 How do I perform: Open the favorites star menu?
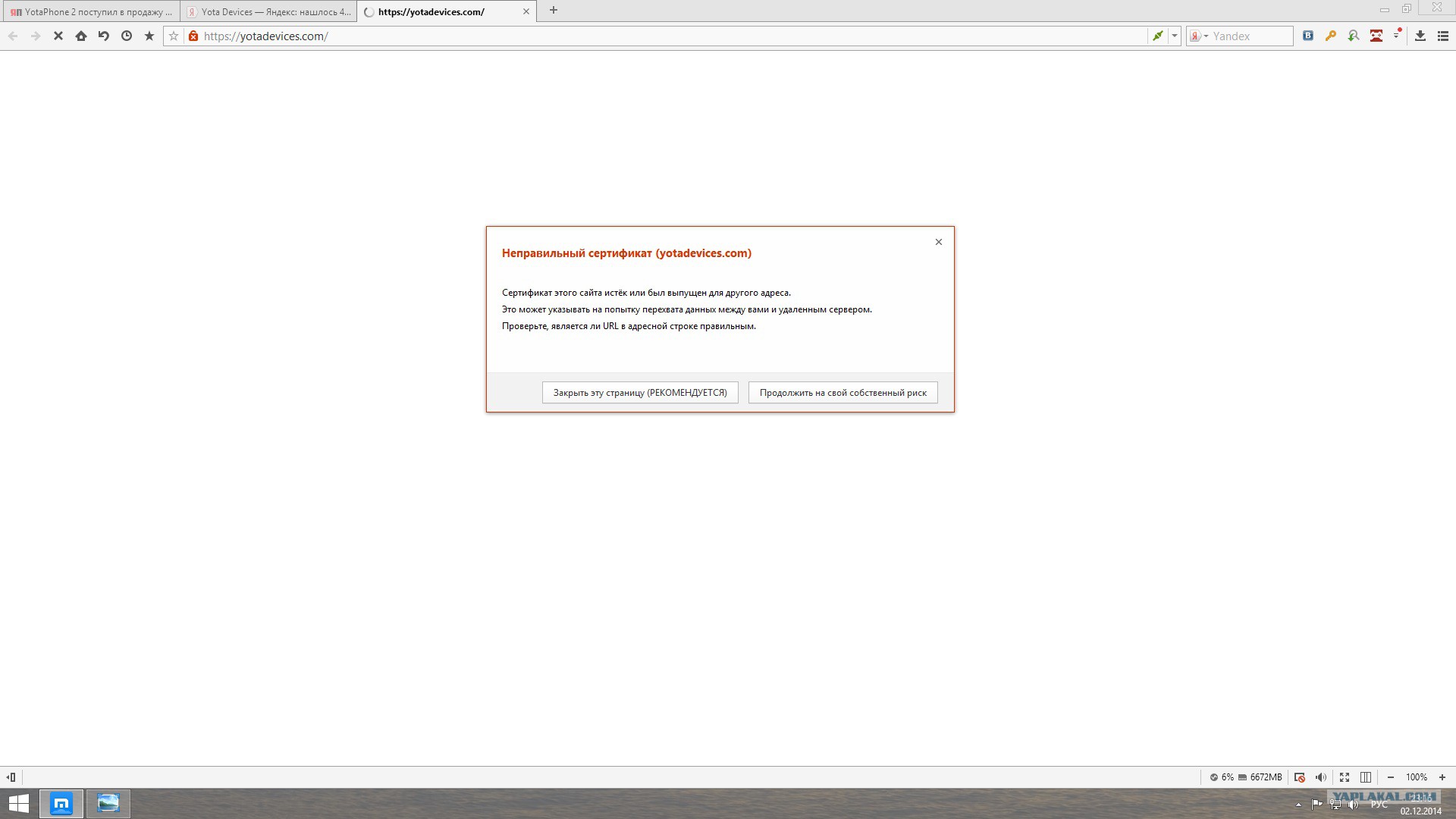(x=149, y=36)
